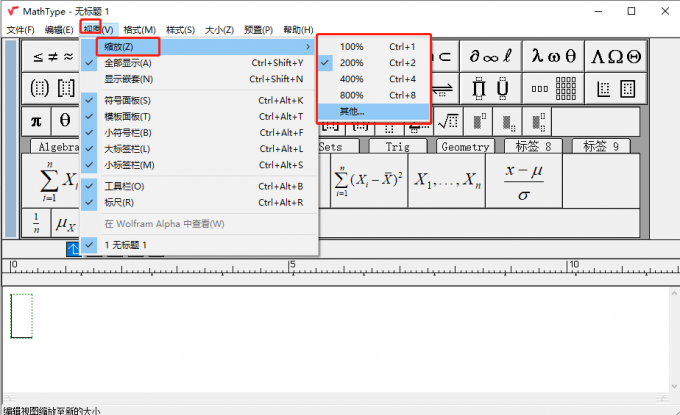Open uppercase Greek letters palette (Λ Ω Θ)

[616, 56]
